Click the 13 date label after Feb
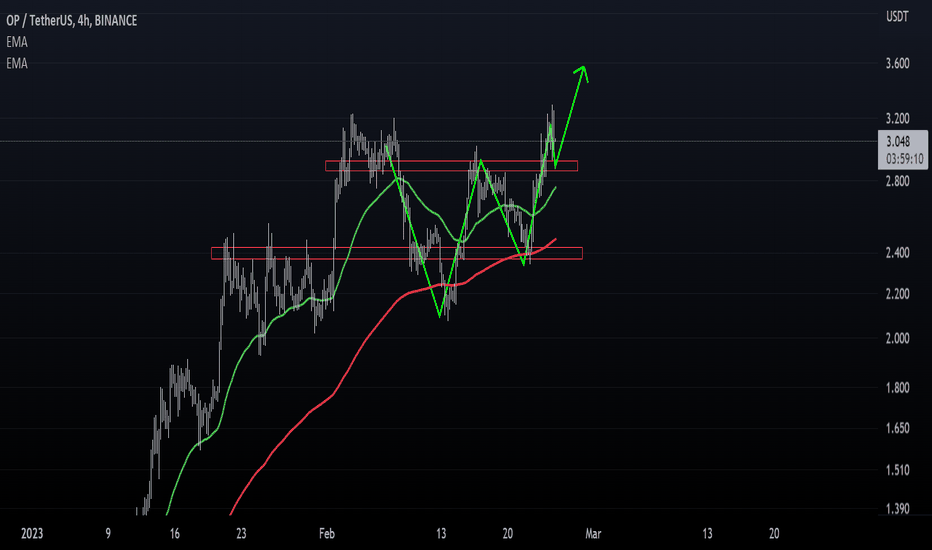 pyautogui.click(x=441, y=533)
